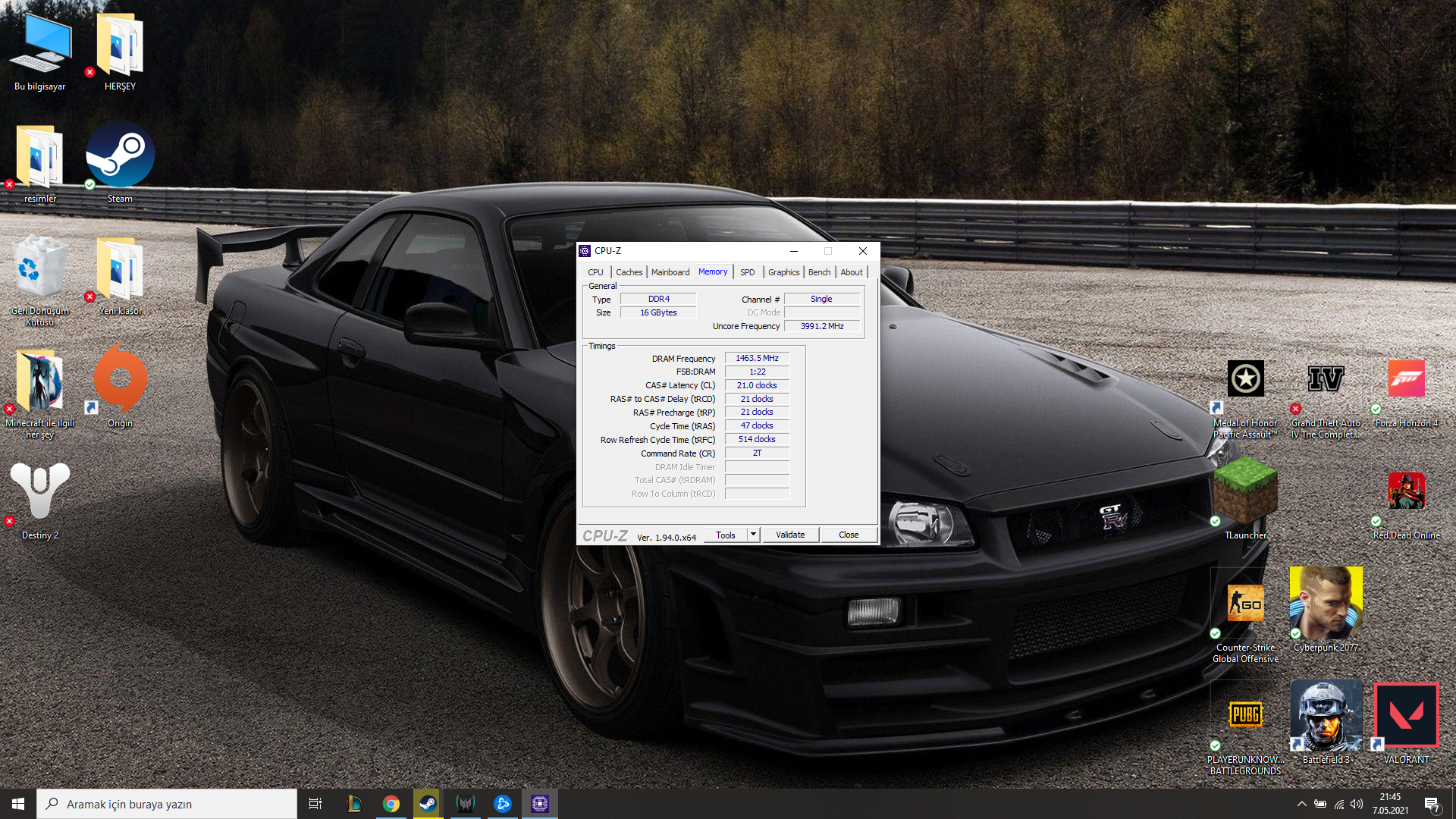Switch to the CPU tab
The height and width of the screenshot is (819, 1456).
(595, 272)
